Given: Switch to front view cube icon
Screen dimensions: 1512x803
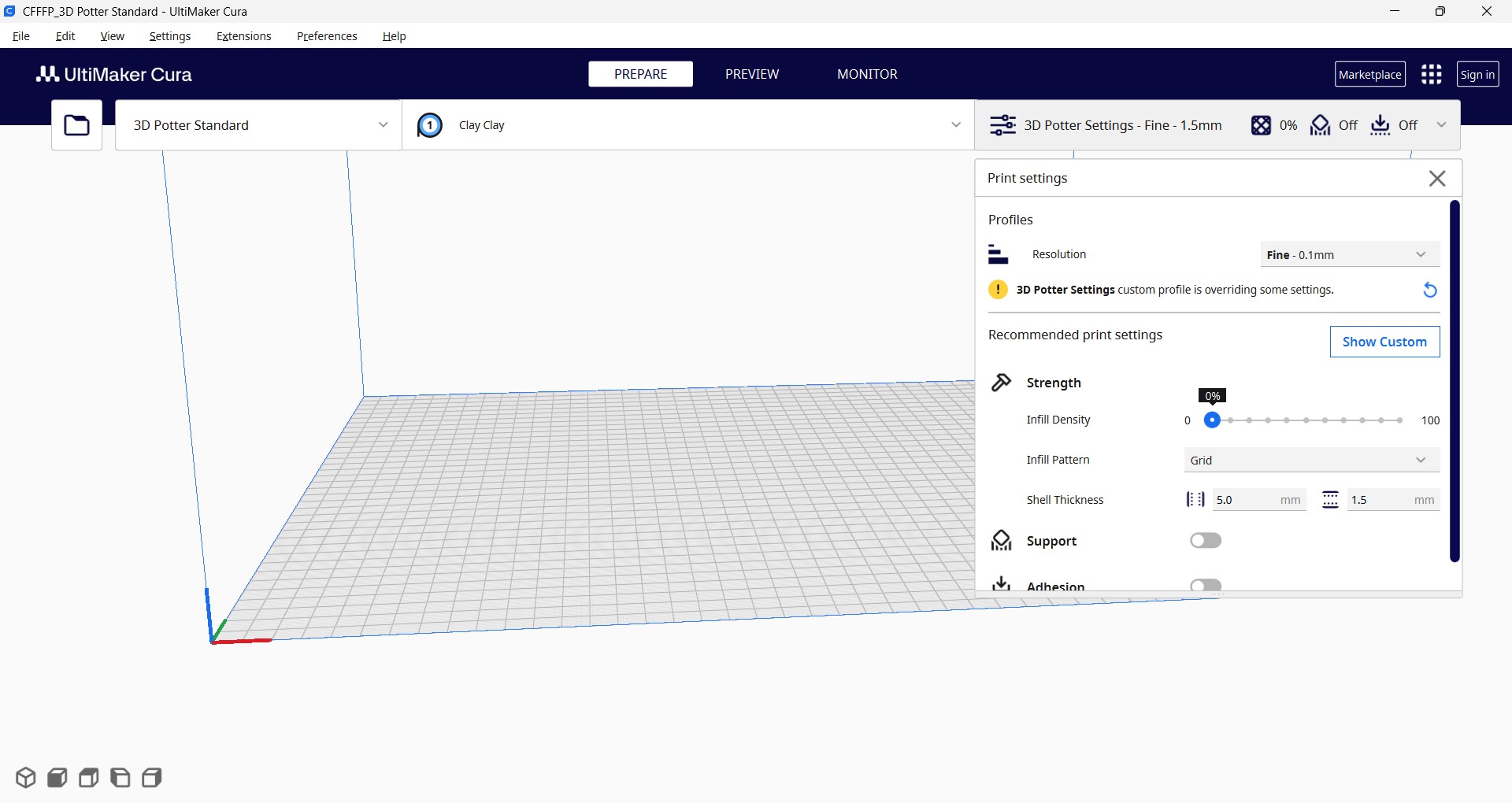Looking at the screenshot, I should click(x=57, y=778).
